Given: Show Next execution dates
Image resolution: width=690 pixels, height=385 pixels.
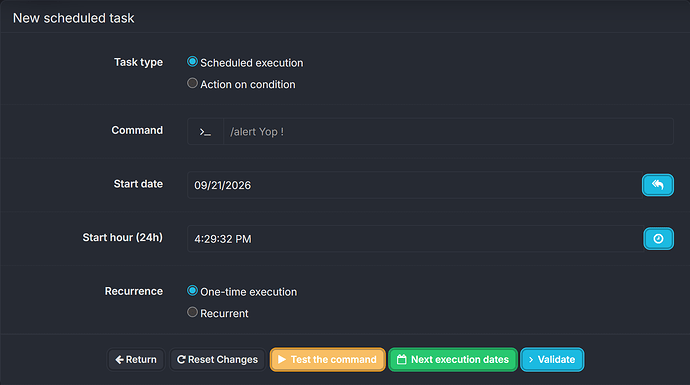Looking at the screenshot, I should (453, 359).
